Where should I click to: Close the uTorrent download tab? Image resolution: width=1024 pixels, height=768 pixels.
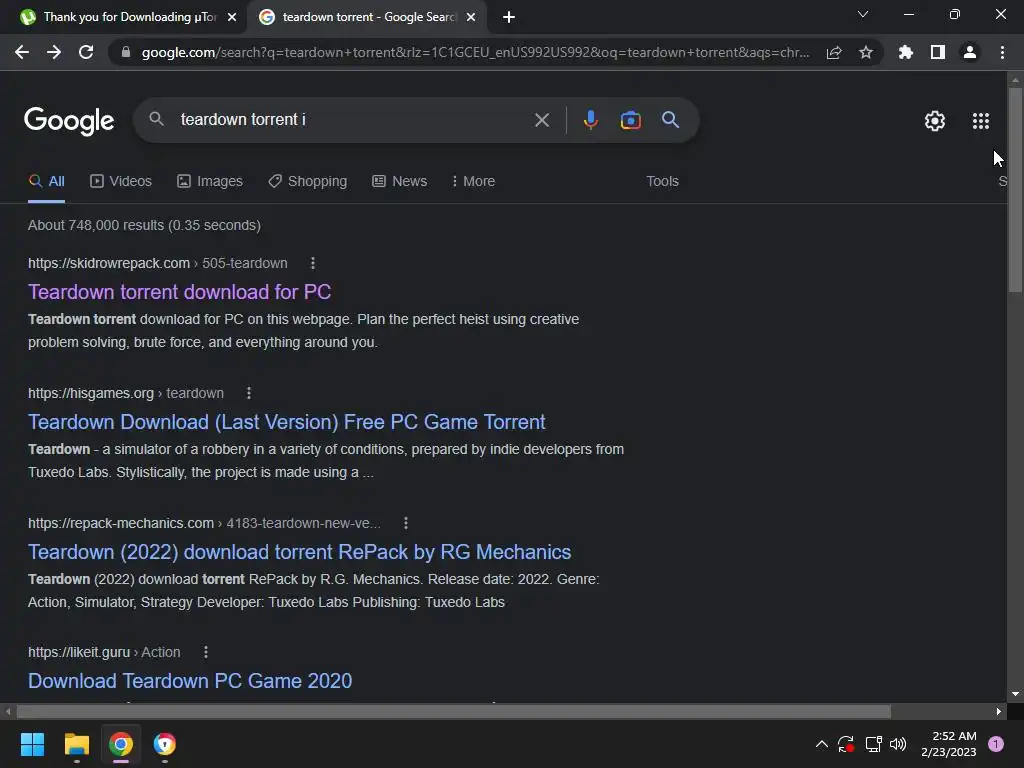(x=232, y=17)
